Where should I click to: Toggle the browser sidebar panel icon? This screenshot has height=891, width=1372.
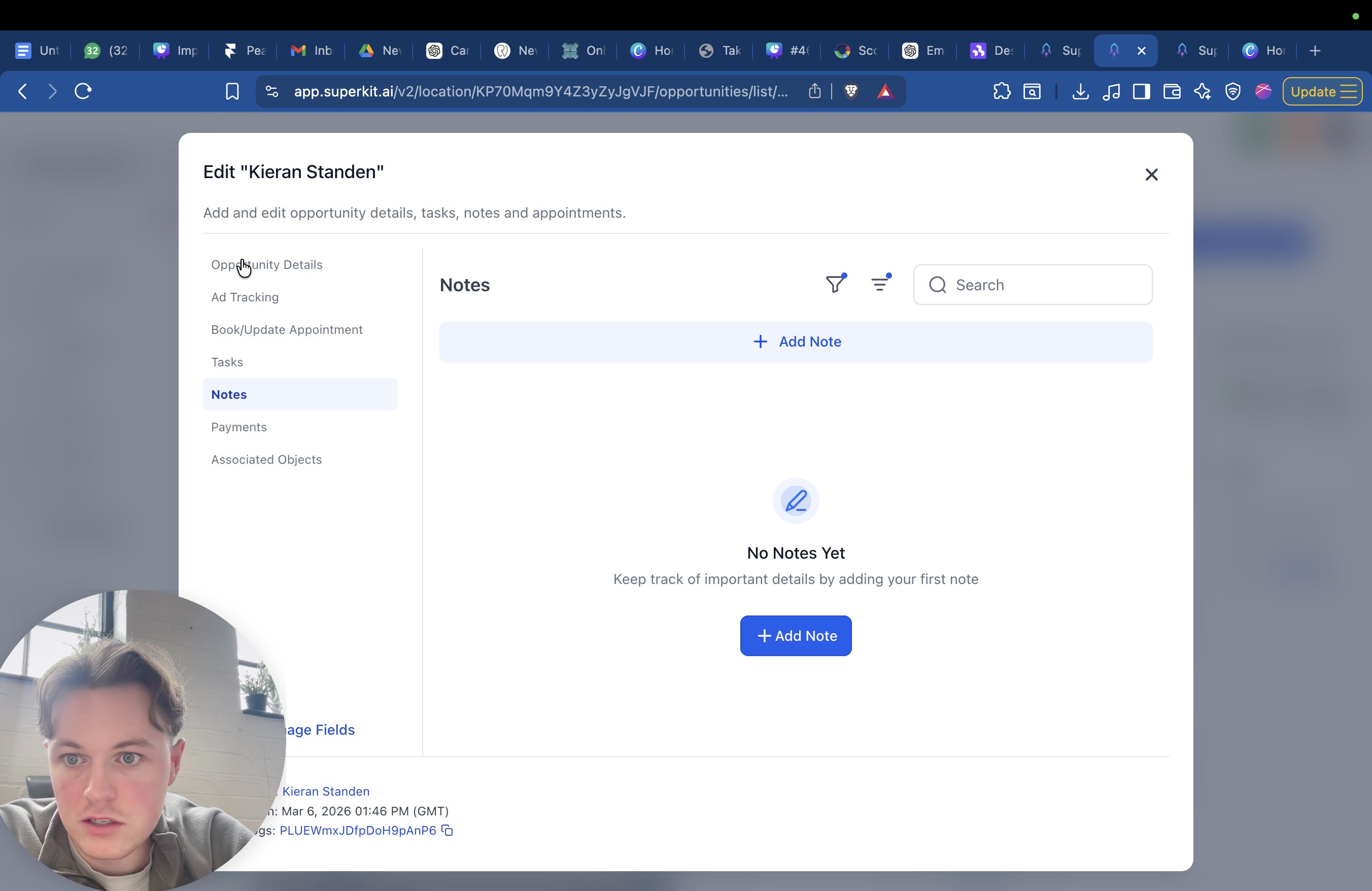coord(1142,92)
